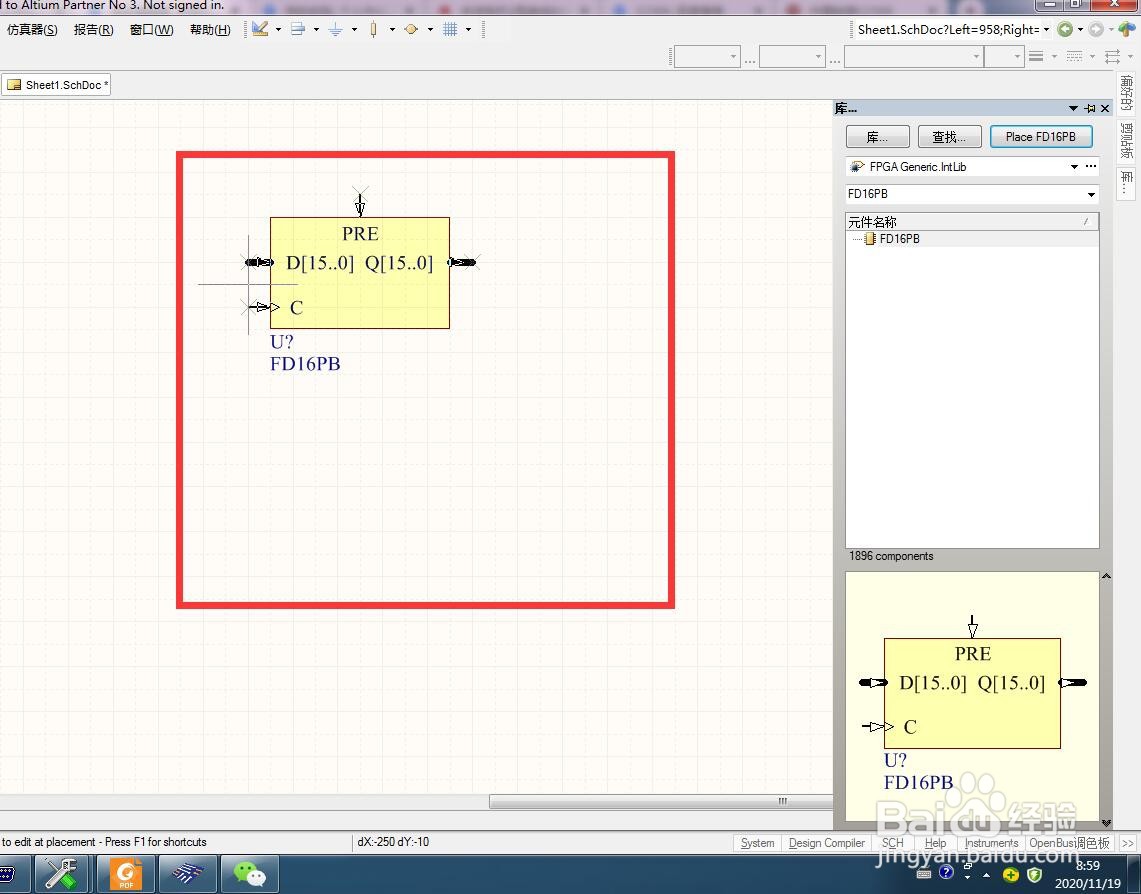Click the line style icon in the formatting toolbar
This screenshot has height=894, width=1141.
[1074, 56]
